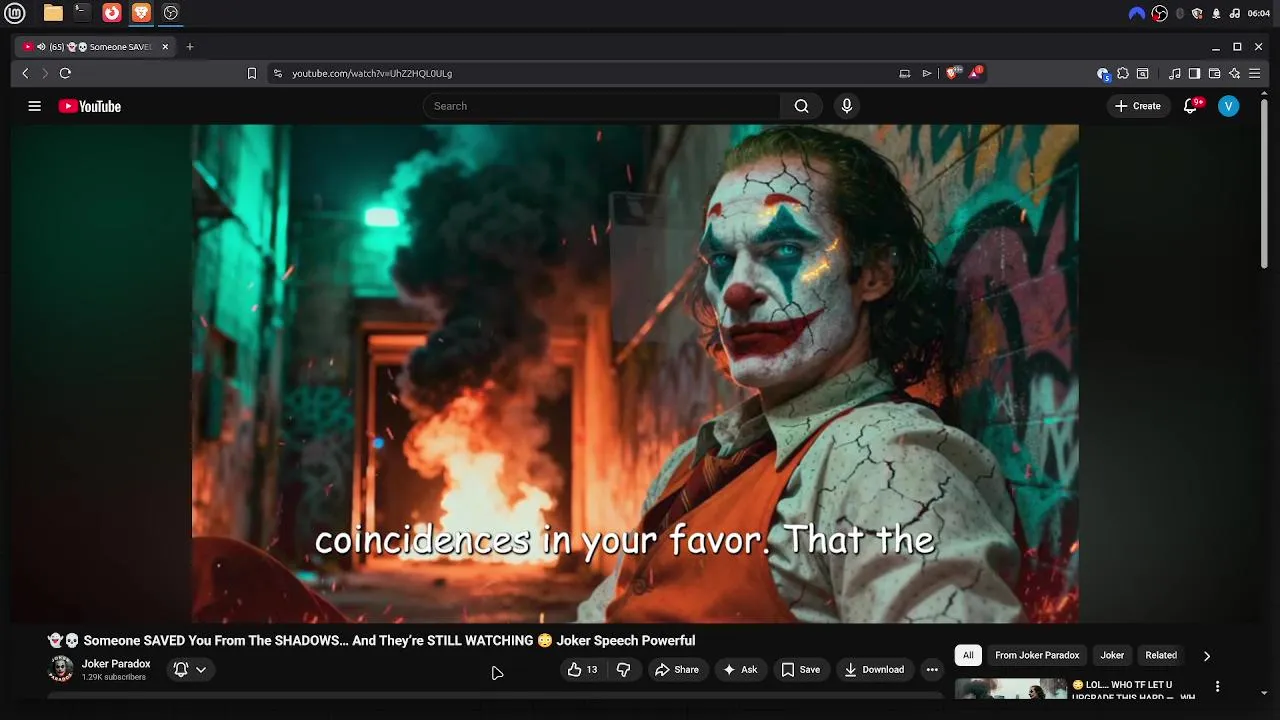Click the Create button
The image size is (1280, 720).
click(x=1138, y=106)
